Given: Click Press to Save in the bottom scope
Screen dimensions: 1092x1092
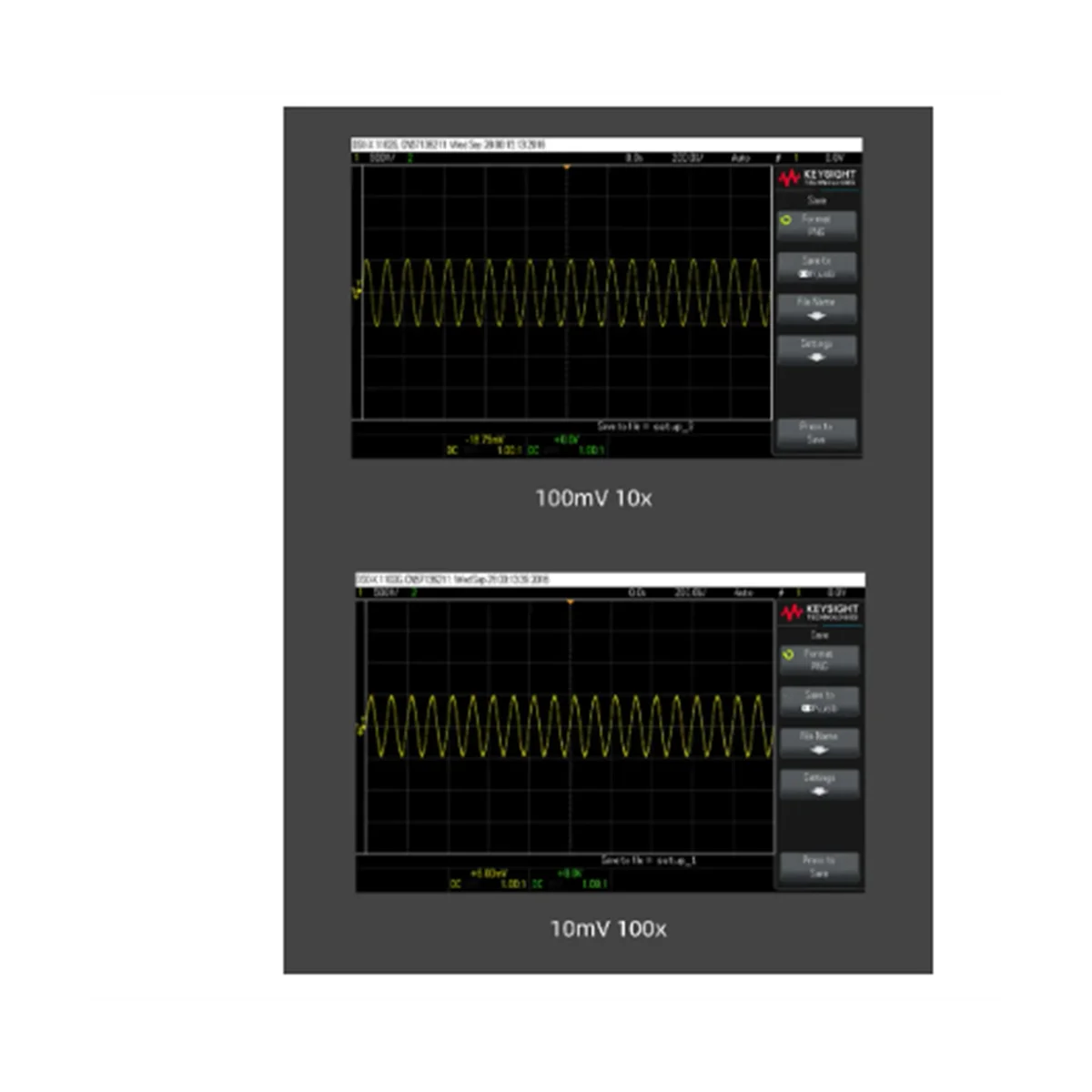Looking at the screenshot, I should coord(820,866).
